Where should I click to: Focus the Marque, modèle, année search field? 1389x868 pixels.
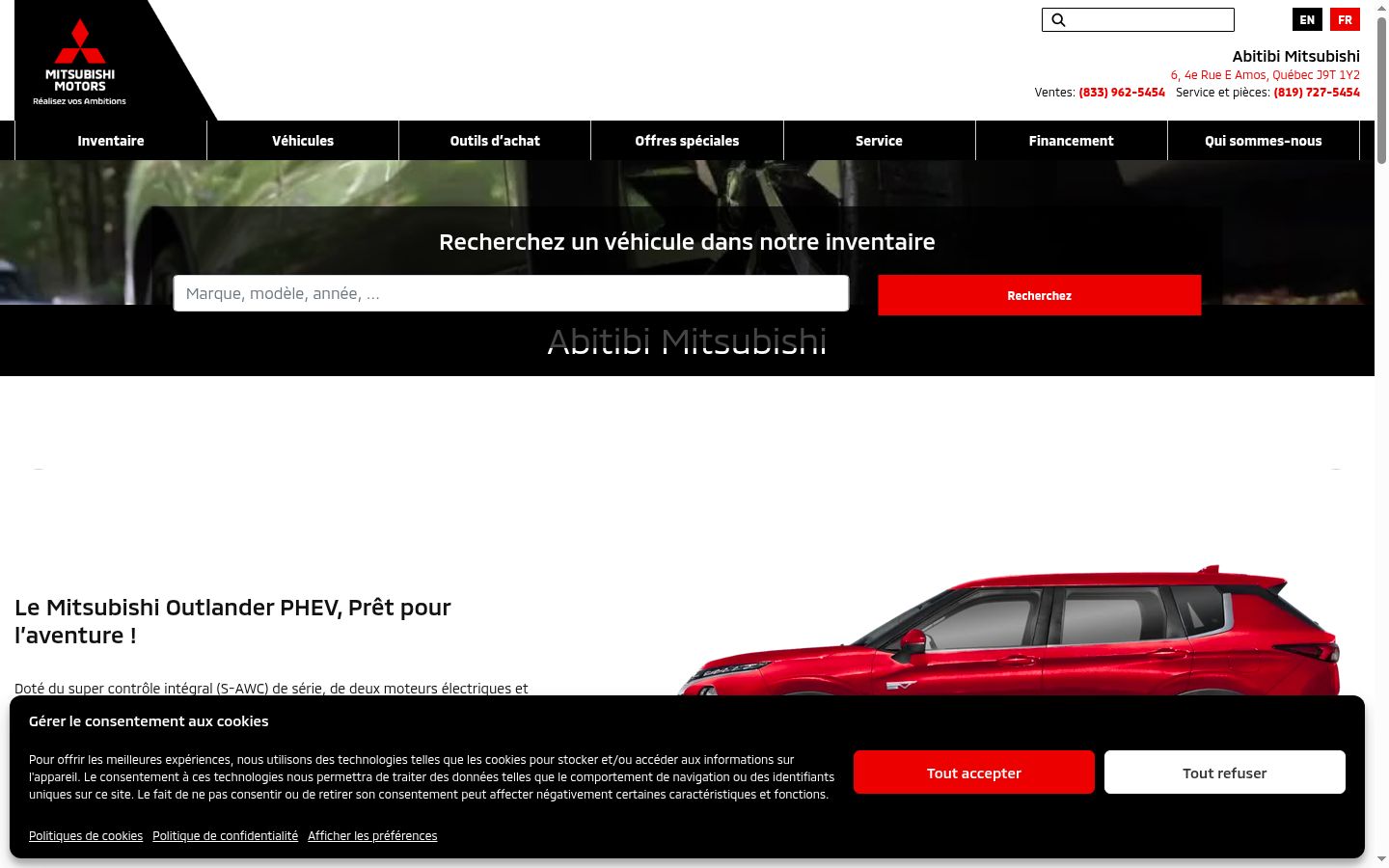511,293
